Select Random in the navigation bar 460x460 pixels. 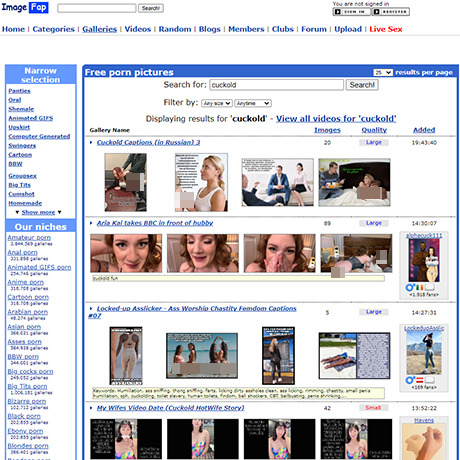click(175, 29)
